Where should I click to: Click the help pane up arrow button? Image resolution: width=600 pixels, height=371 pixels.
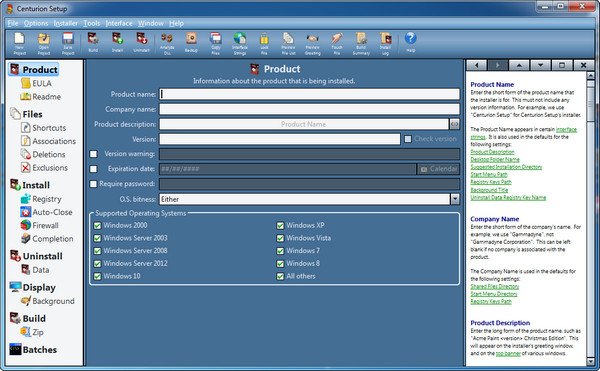519,65
